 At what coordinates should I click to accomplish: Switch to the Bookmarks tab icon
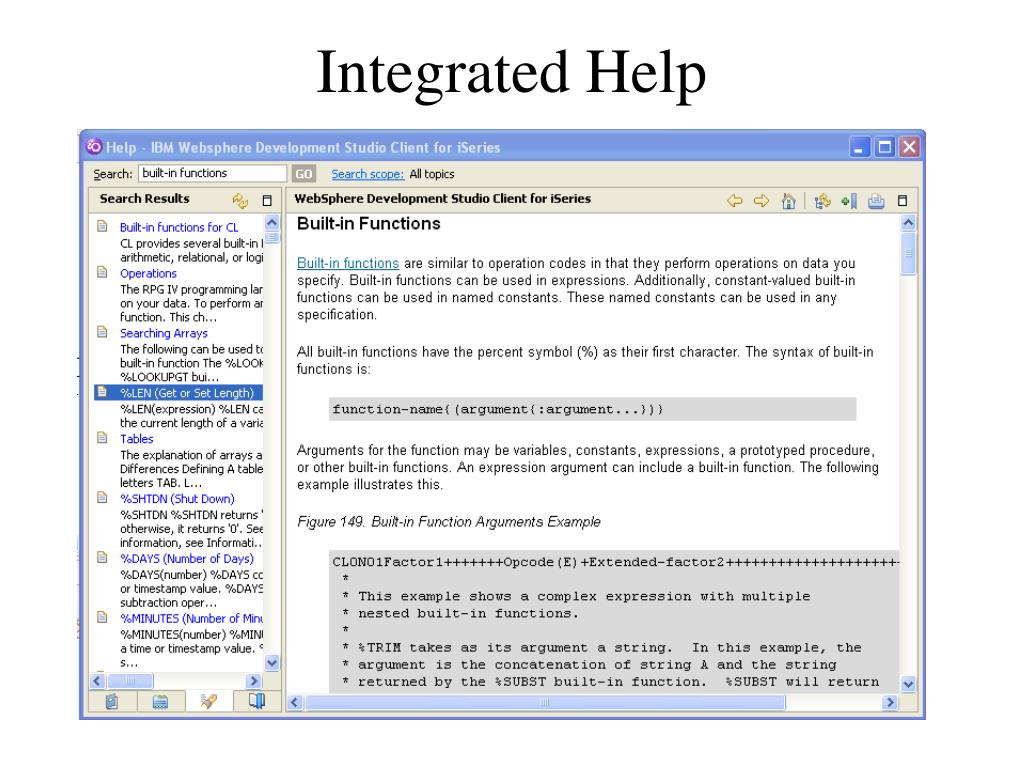point(257,701)
